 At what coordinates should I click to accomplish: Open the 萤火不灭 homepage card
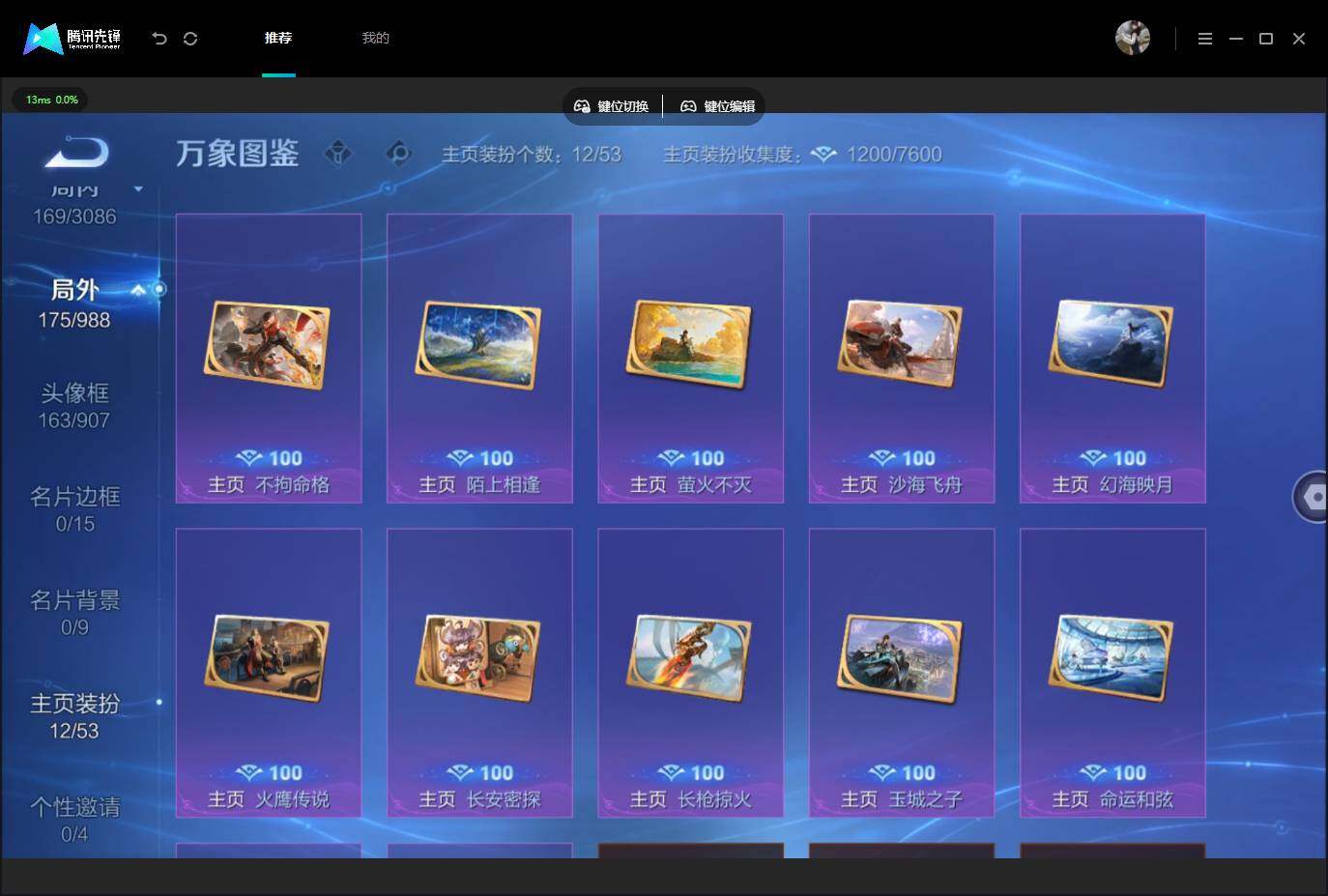pos(691,359)
